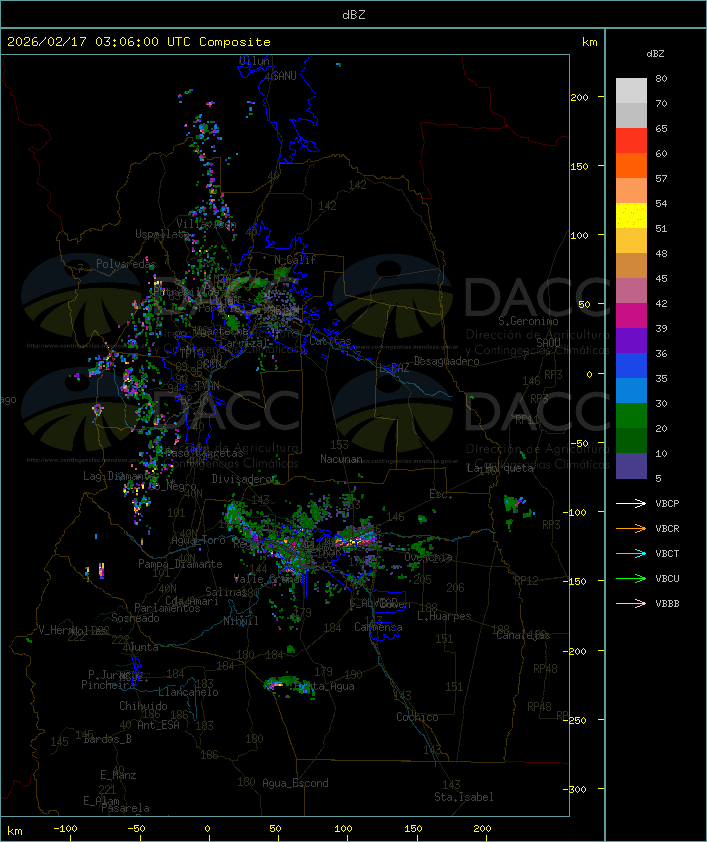Click the 'Parlamentos' map label
Image resolution: width=707 pixels, height=842 pixels.
[x=167, y=608]
